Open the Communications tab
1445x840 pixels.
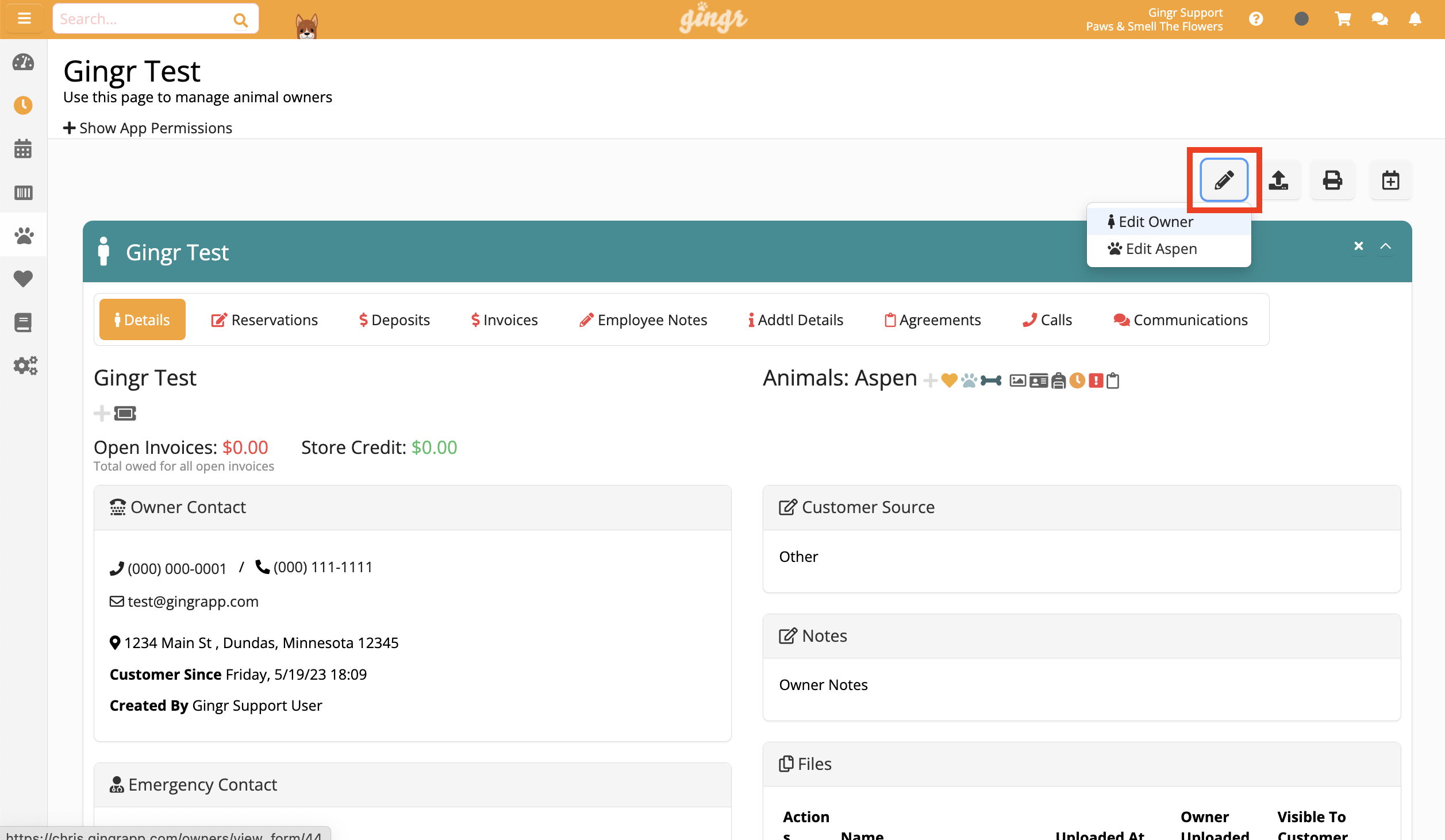[x=1181, y=319]
